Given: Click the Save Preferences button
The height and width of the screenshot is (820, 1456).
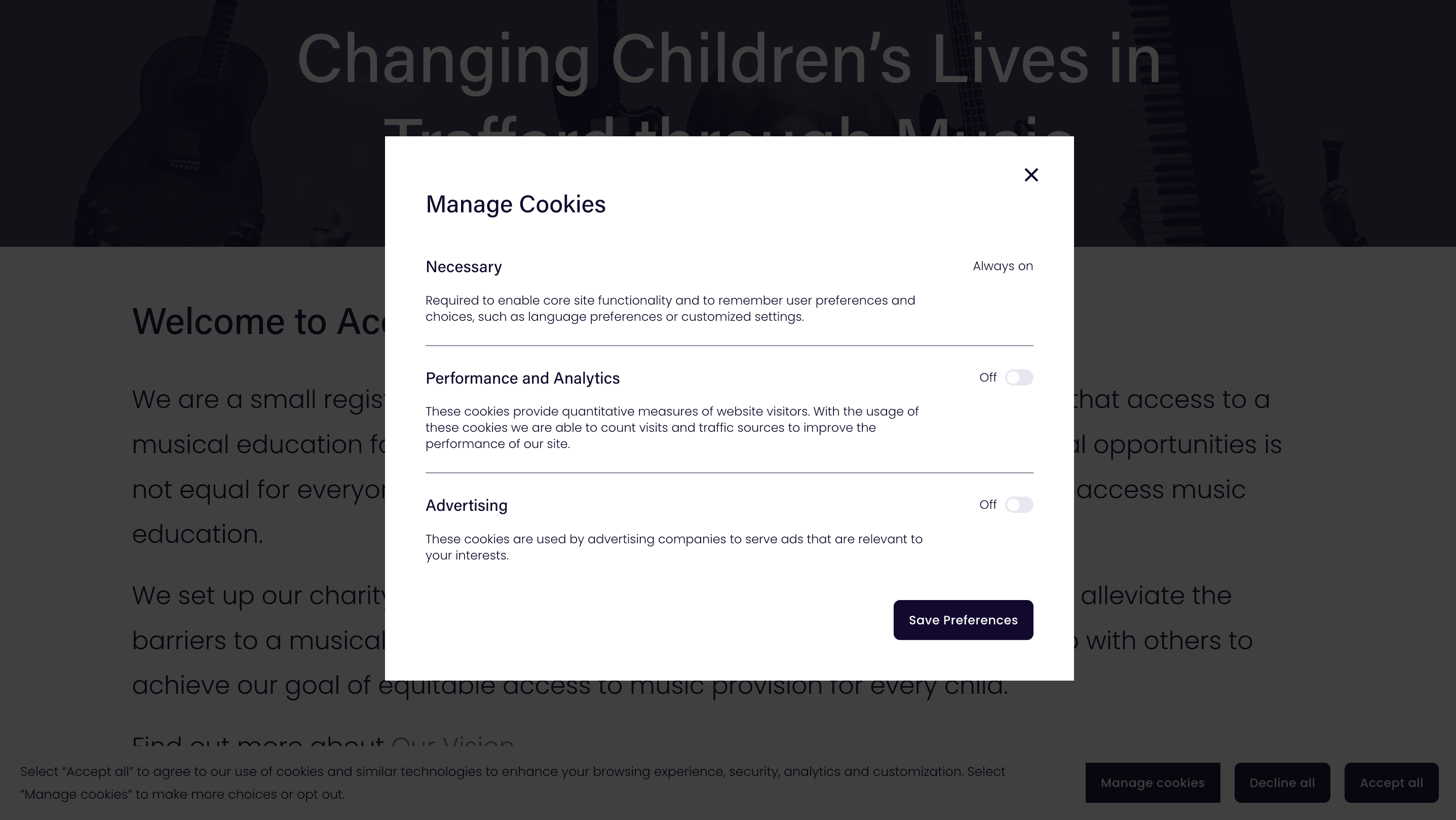Looking at the screenshot, I should point(963,620).
